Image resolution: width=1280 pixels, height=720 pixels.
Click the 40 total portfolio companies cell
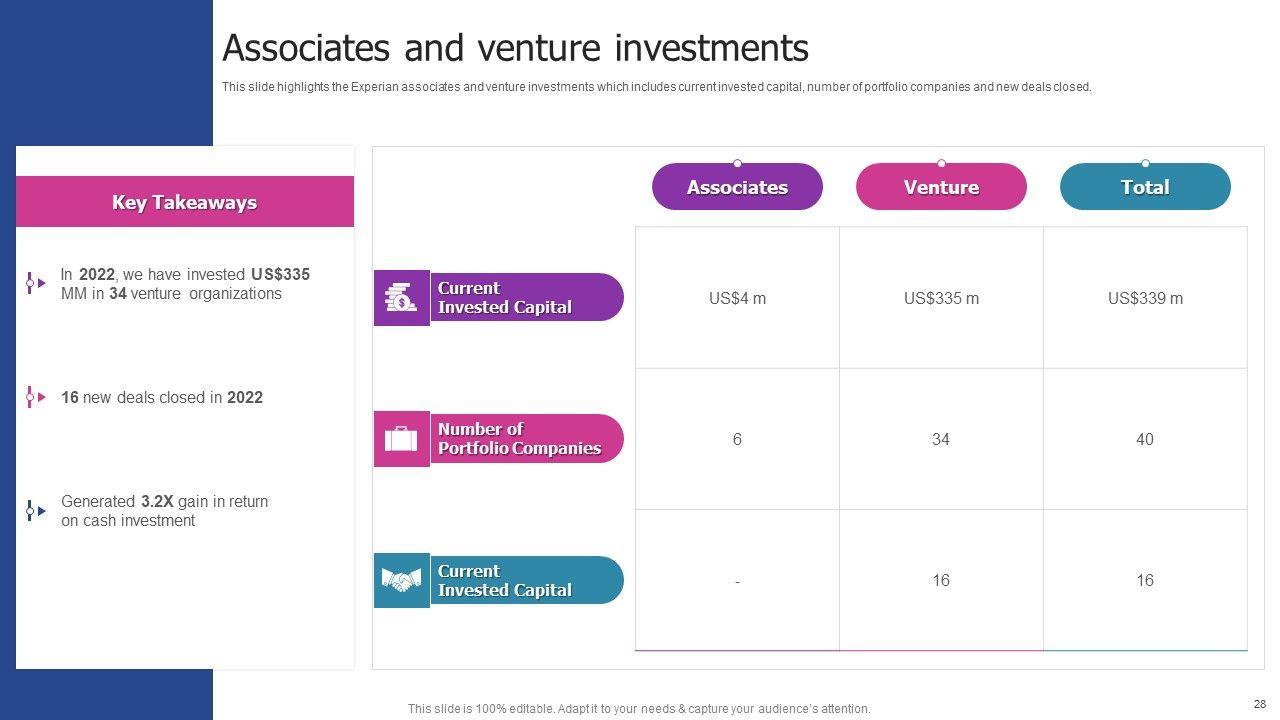(x=1145, y=439)
